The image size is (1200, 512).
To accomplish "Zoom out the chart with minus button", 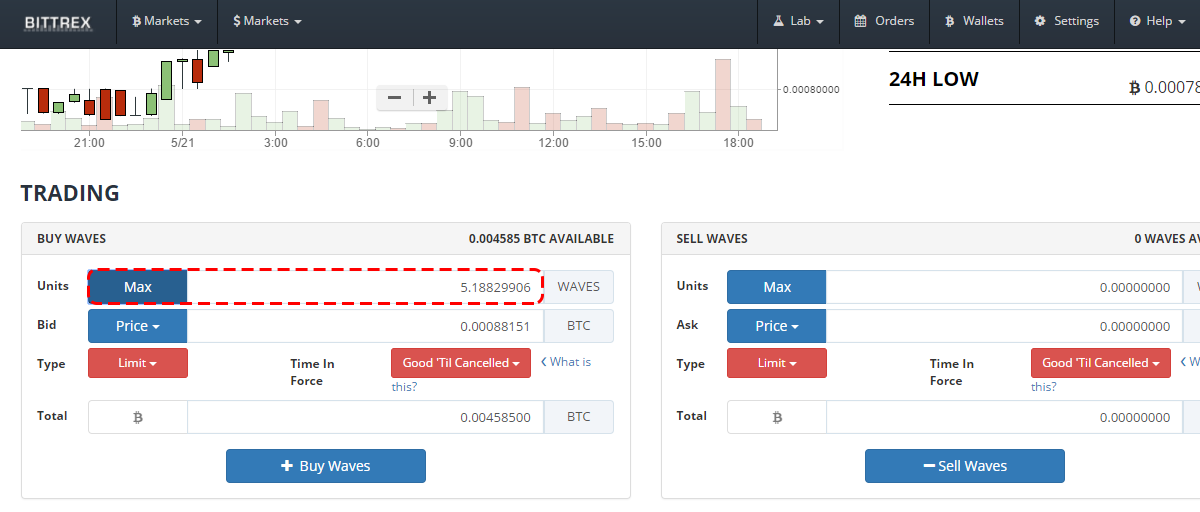I will [x=394, y=98].
